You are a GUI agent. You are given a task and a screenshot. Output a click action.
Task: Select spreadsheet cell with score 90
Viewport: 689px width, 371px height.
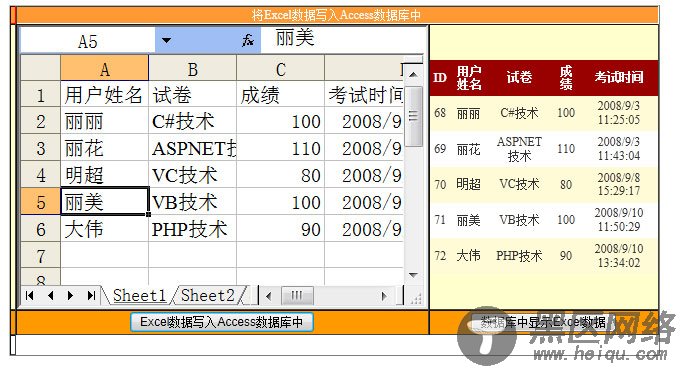(x=280, y=229)
